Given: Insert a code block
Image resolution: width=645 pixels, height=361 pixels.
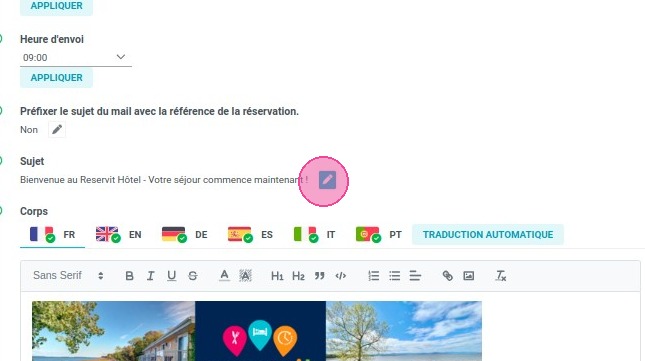Looking at the screenshot, I should pos(341,275).
